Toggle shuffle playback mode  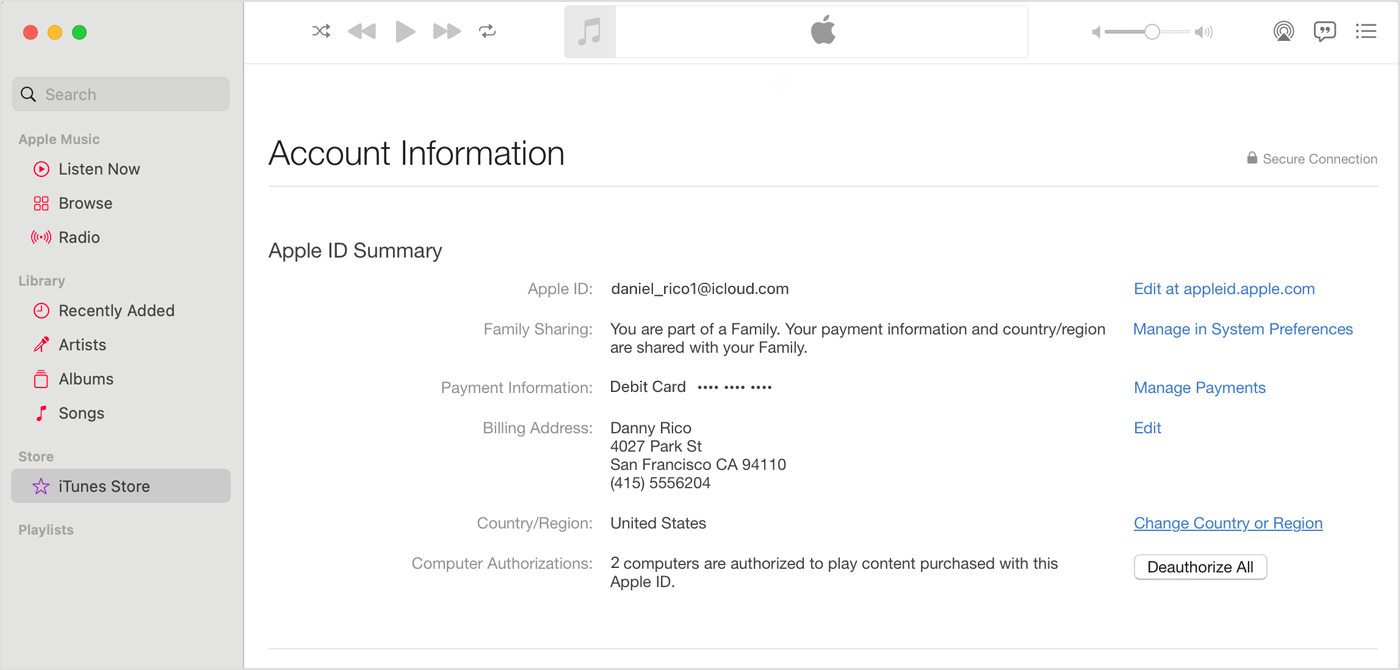pos(321,31)
